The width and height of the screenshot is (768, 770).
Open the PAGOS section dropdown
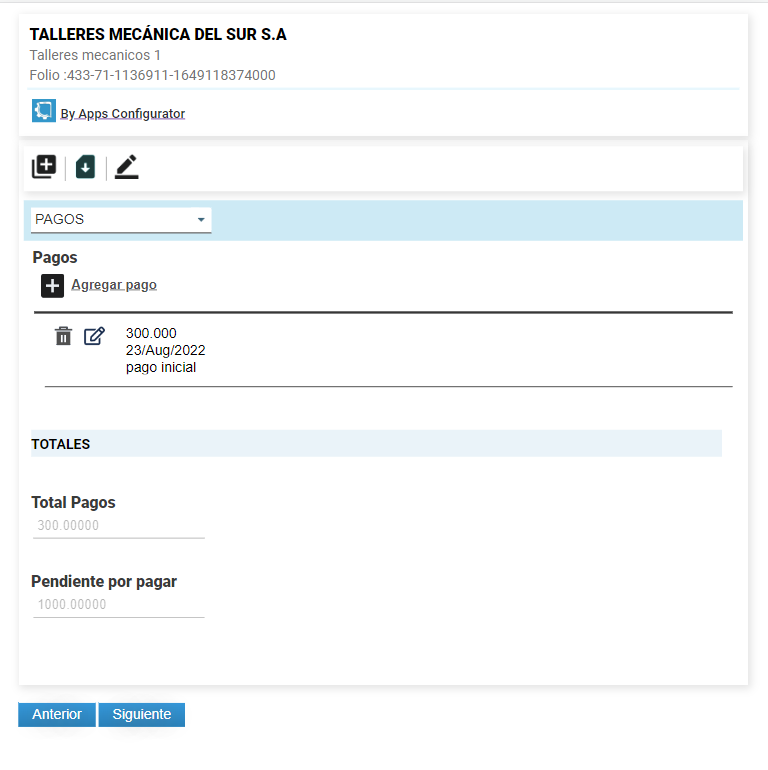click(x=121, y=220)
